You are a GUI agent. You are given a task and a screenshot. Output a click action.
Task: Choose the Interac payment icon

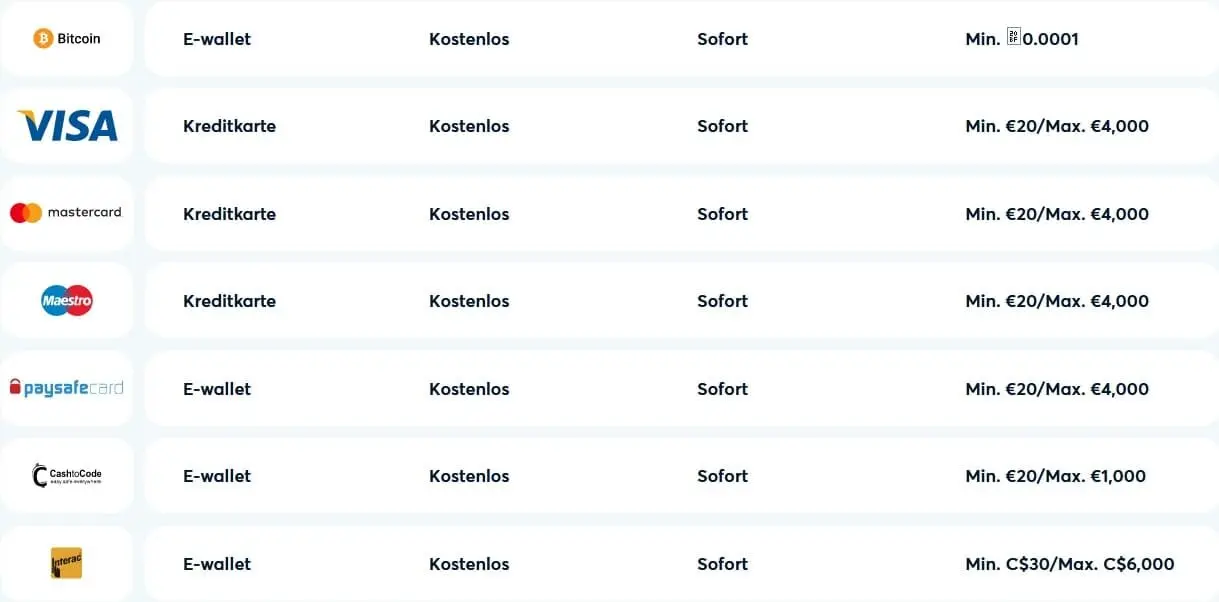pos(66,563)
